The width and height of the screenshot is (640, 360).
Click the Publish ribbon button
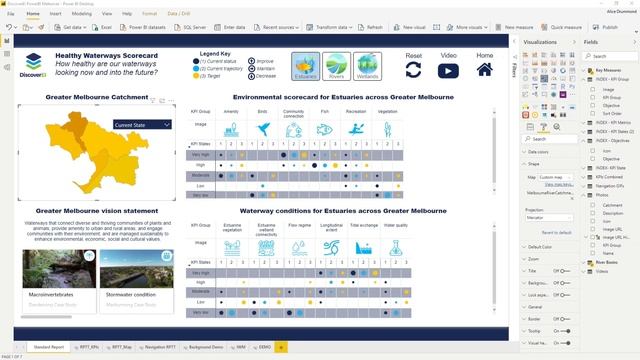point(605,27)
